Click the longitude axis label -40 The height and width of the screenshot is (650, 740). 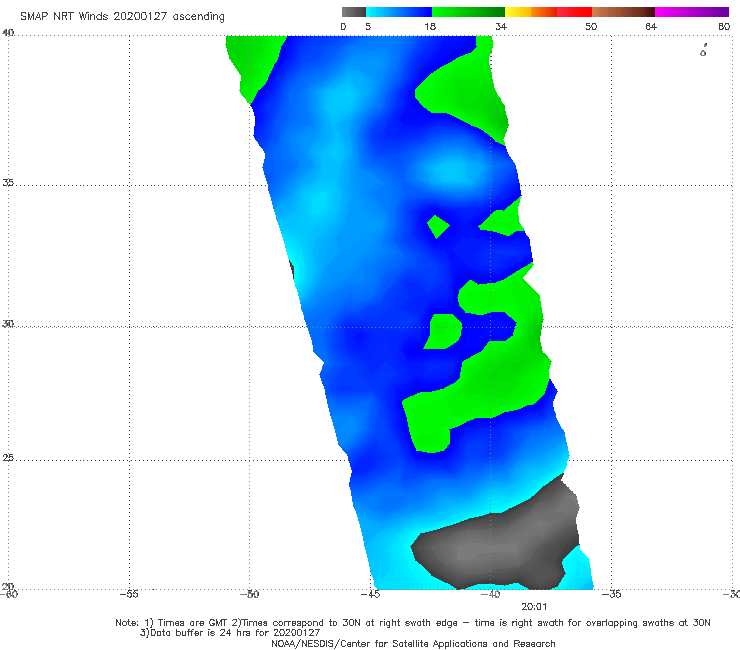tap(490, 594)
